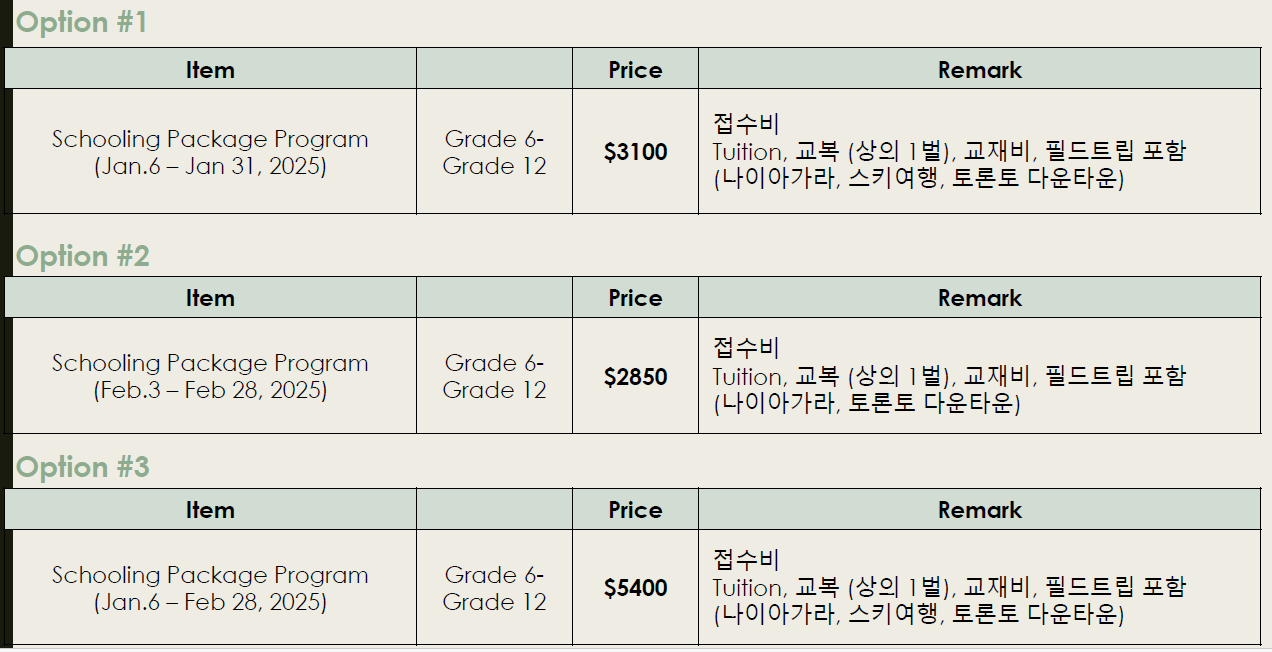This screenshot has height=652, width=1272.
Task: Click the Jan.6 – Jan 31, 2025 program cell
Action: tap(210, 152)
